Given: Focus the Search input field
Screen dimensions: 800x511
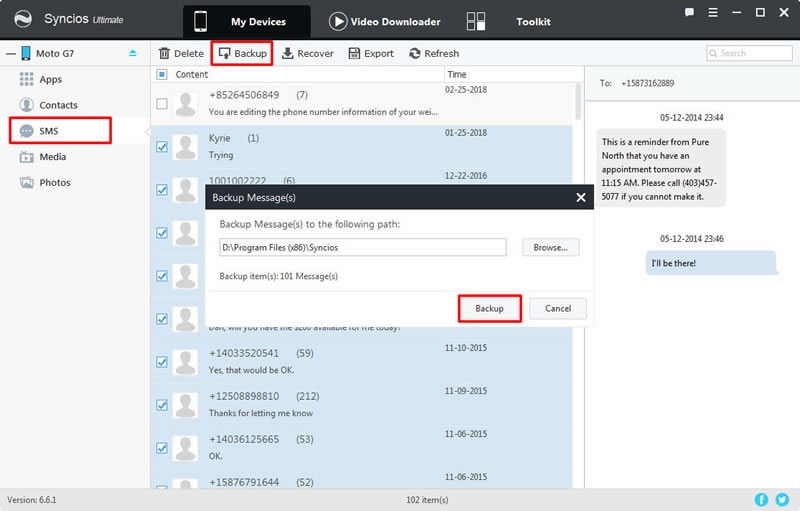Looking at the screenshot, I should click(x=749, y=53).
